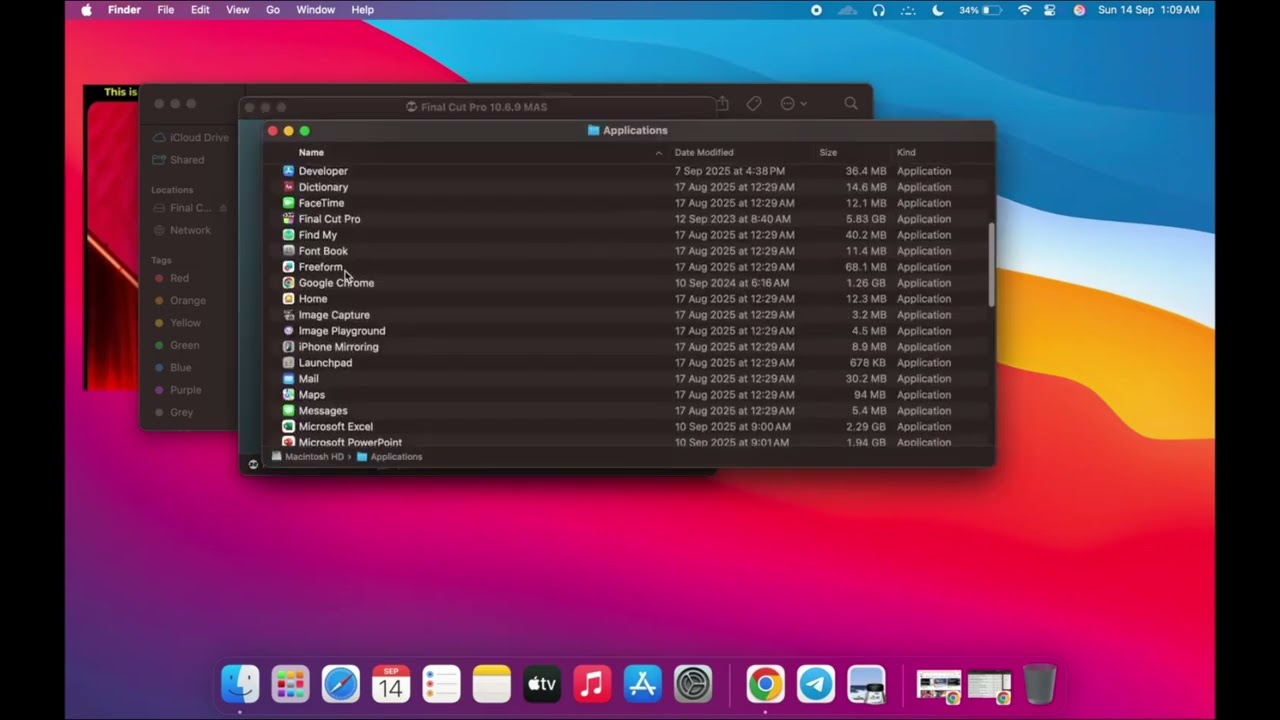Viewport: 1280px width, 720px height.
Task: Open Trash from the Dock
Action: pos(1040,685)
